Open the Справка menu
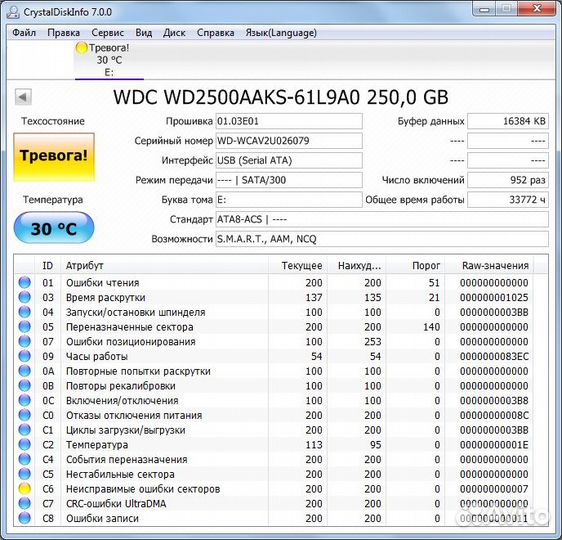The height and width of the screenshot is (540, 562). (215, 33)
